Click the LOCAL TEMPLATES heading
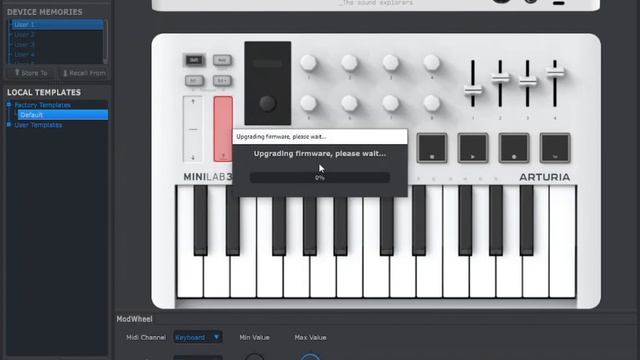This screenshot has width=640, height=360. pyautogui.click(x=44, y=92)
